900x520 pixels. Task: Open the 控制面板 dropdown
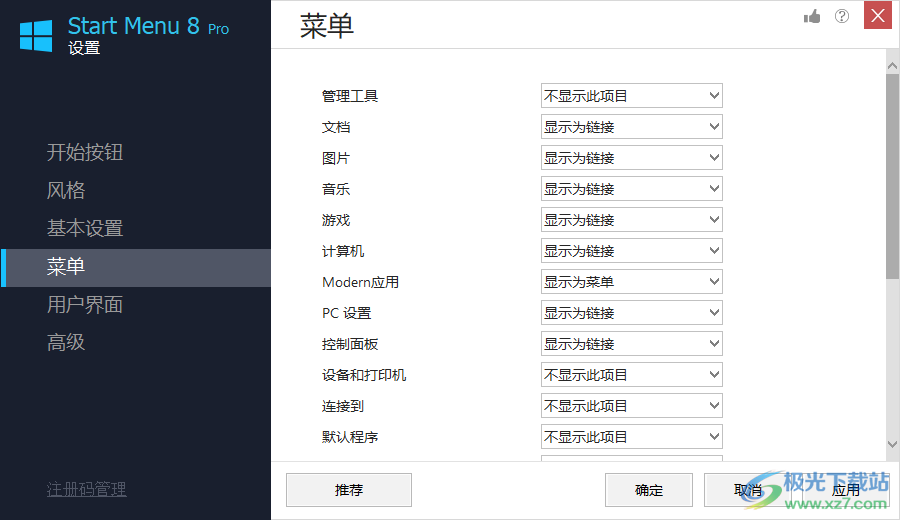point(631,344)
